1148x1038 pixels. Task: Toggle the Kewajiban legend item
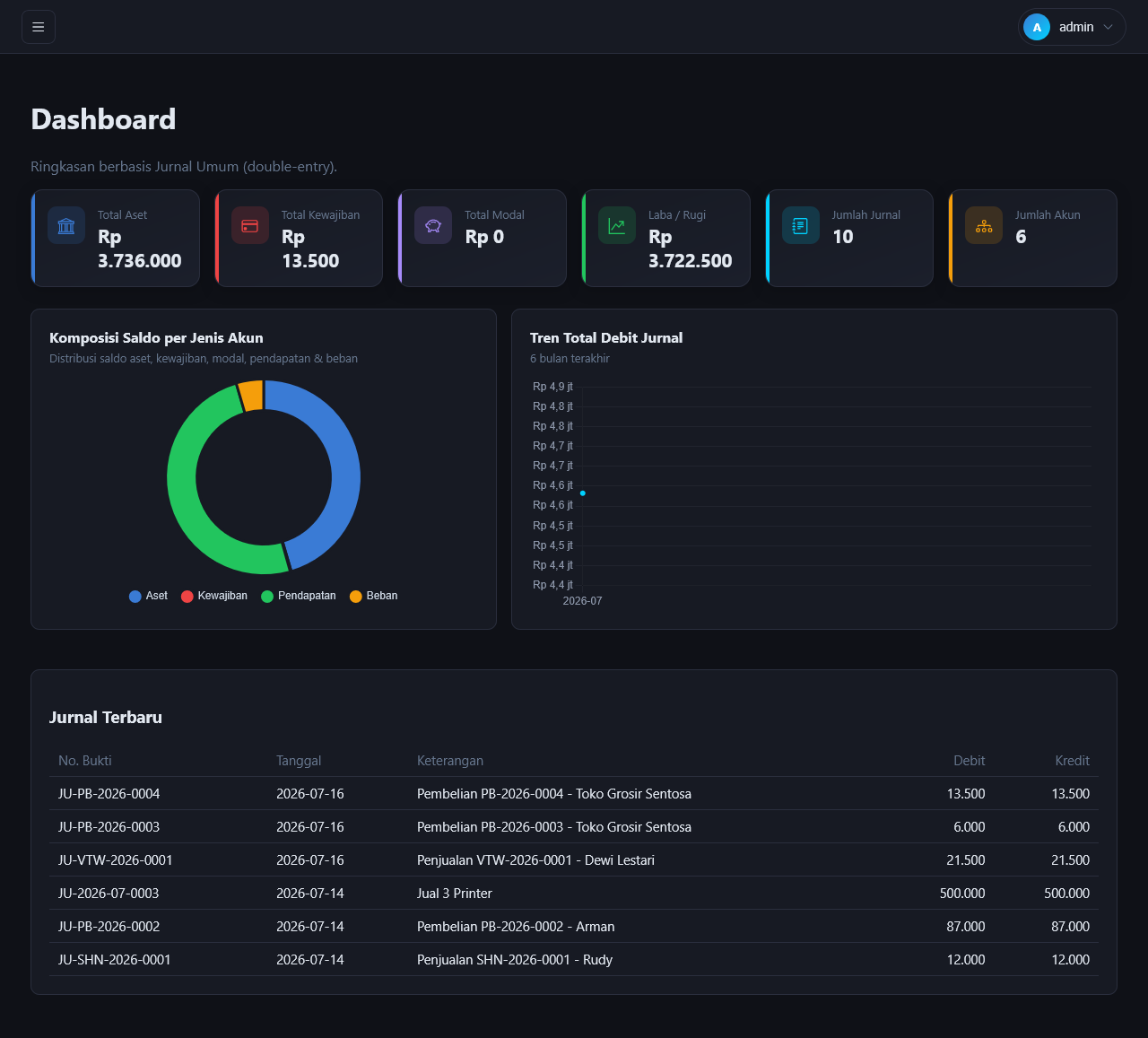pyautogui.click(x=214, y=596)
